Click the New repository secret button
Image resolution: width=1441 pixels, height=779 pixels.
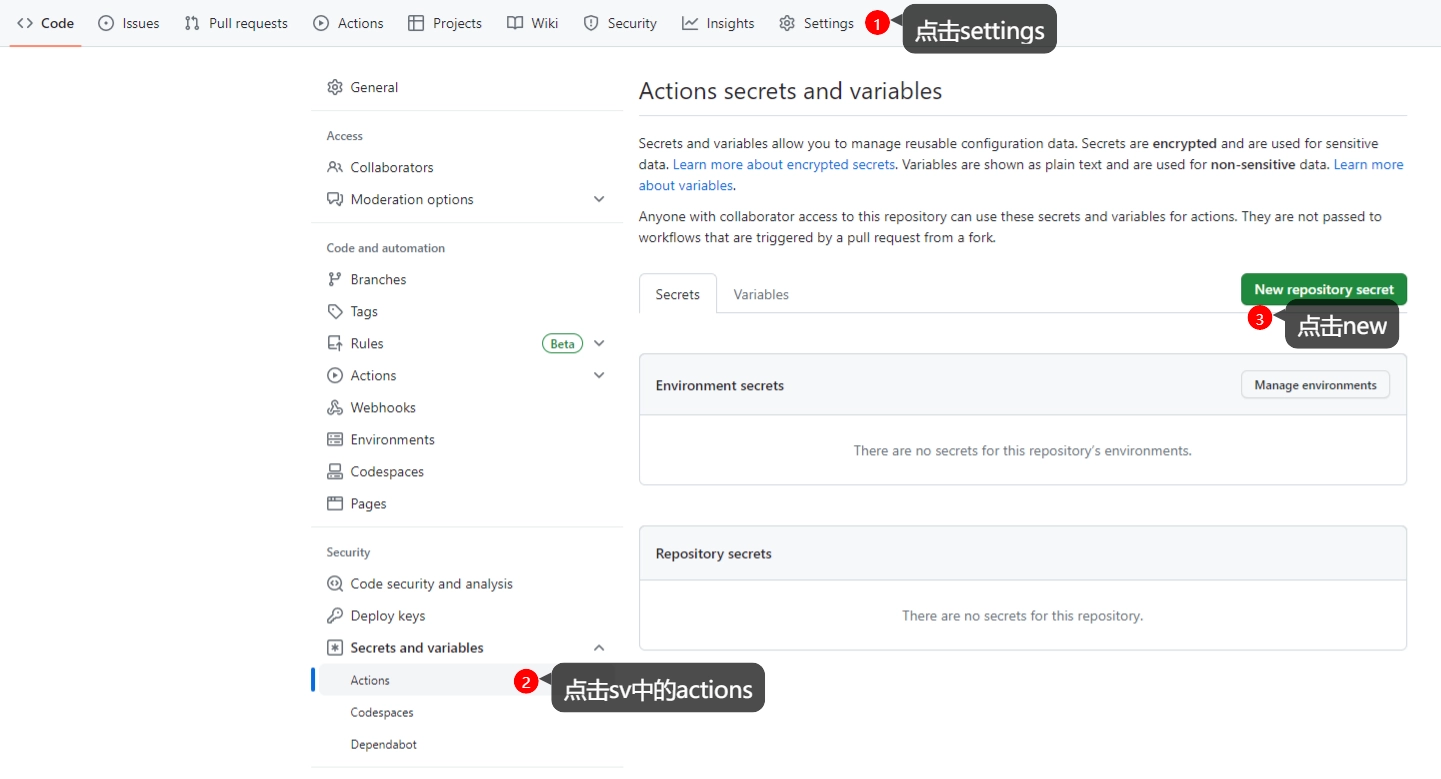click(1323, 289)
